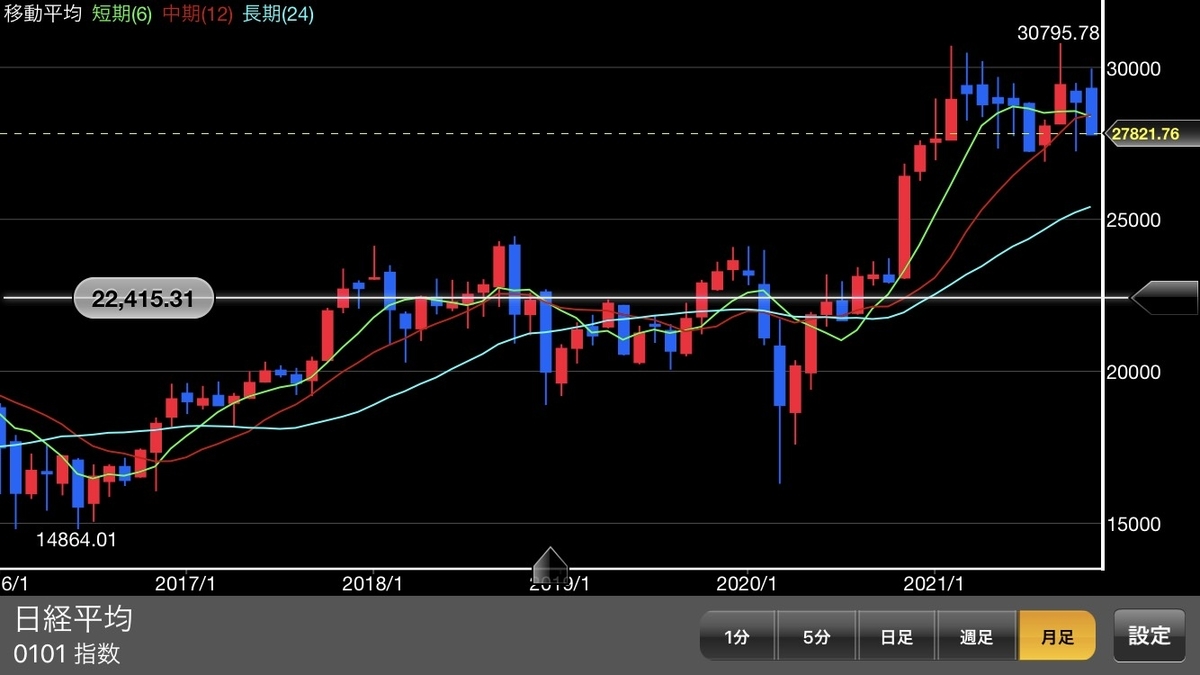Tap the 0101 指数 code label
This screenshot has height=675, width=1200.
[67, 655]
